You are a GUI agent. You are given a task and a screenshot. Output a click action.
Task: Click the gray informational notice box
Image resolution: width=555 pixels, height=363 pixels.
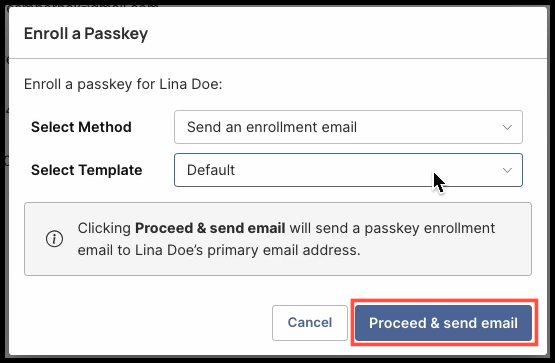click(278, 239)
